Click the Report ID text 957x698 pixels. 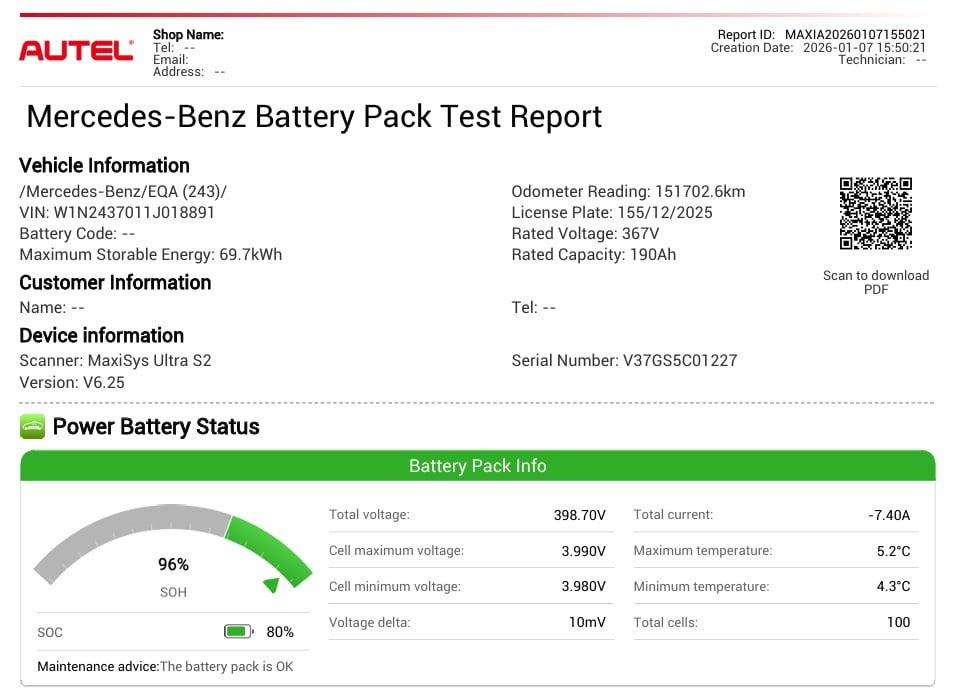pos(821,34)
